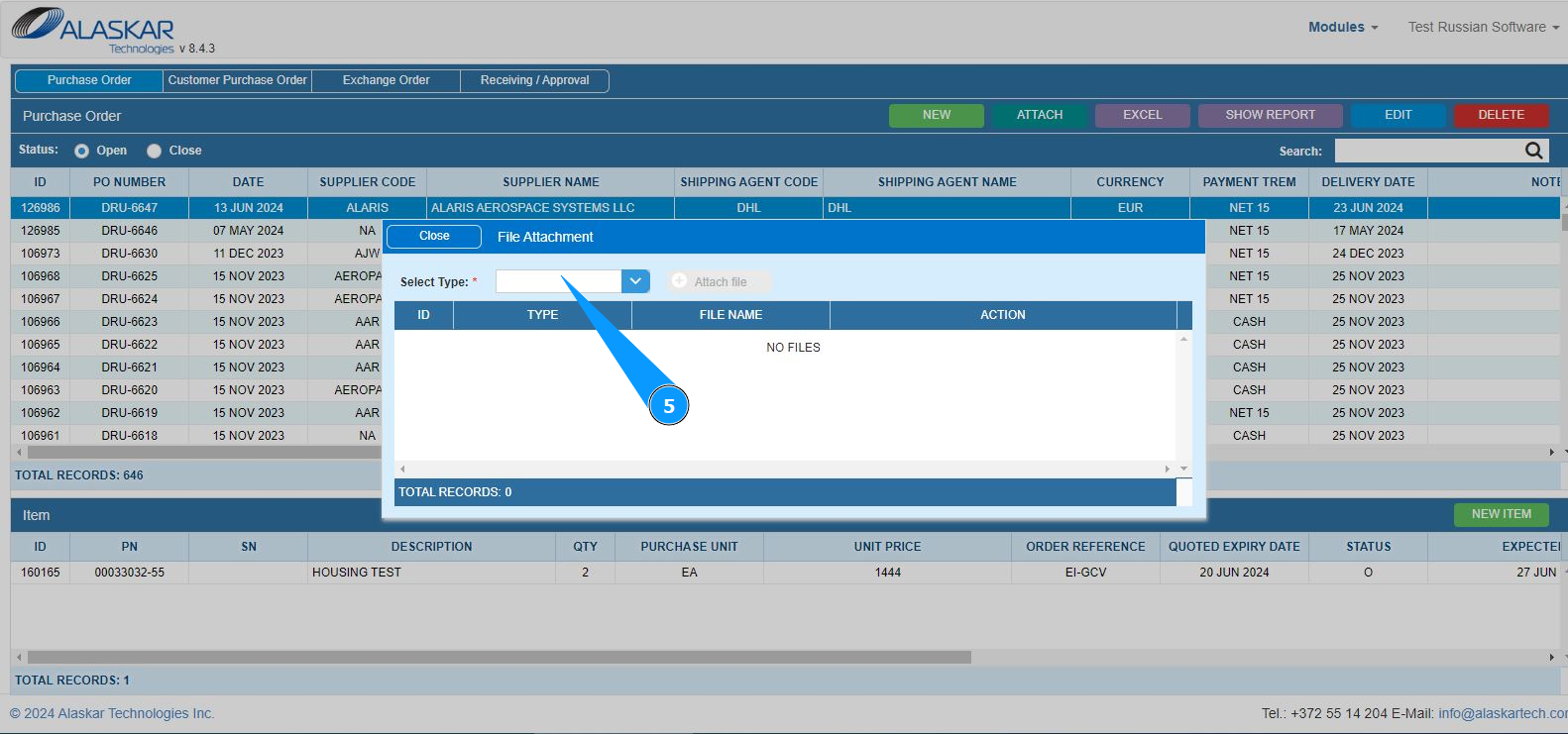The image size is (1568, 734).
Task: Click part number 00033032-55
Action: click(130, 573)
